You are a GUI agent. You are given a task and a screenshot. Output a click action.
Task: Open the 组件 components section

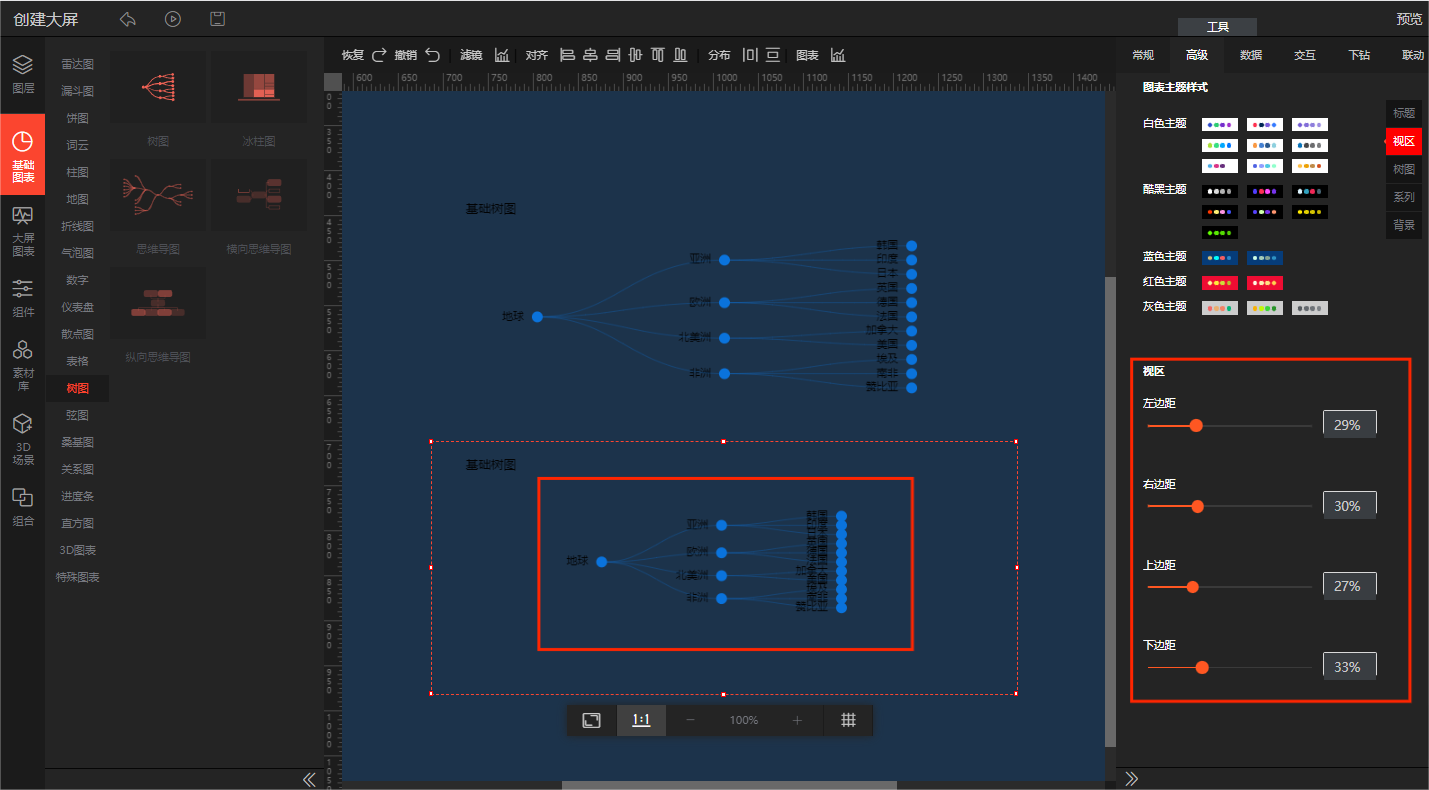22,298
